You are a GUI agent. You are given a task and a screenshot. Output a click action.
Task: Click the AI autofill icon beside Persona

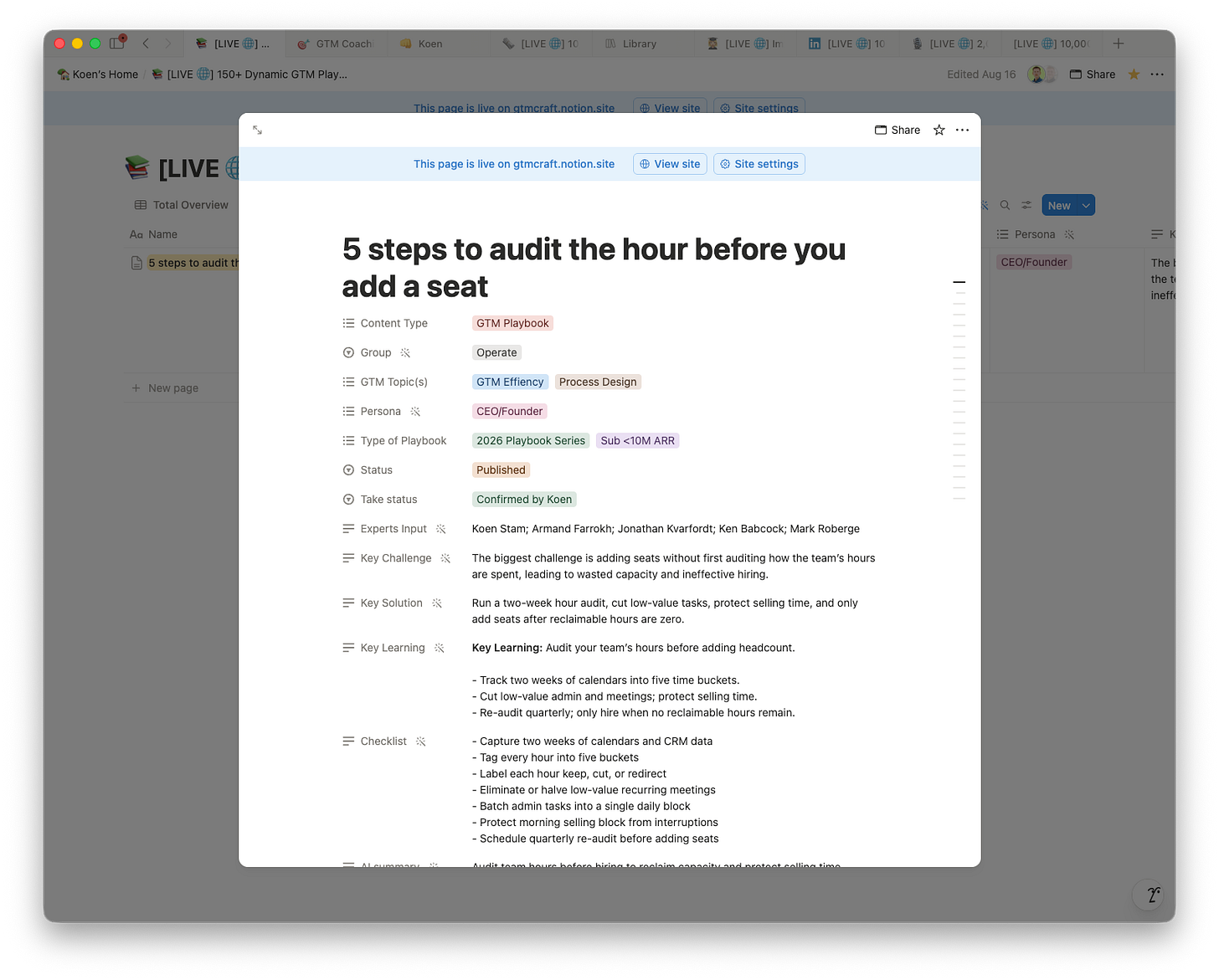(415, 411)
